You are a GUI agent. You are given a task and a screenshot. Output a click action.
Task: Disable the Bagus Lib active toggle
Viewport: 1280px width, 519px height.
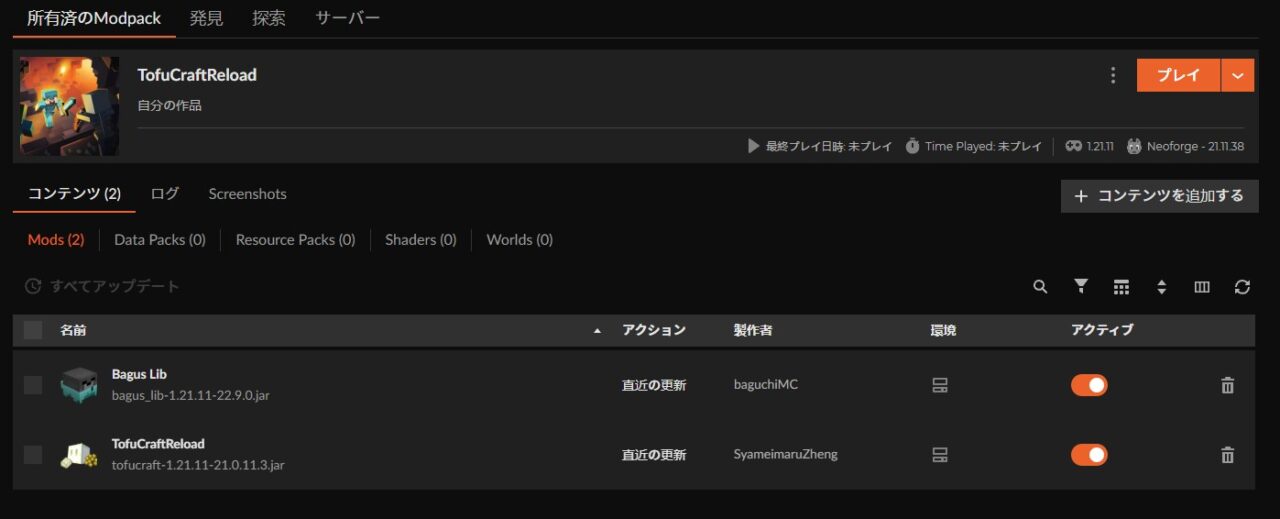[x=1089, y=385]
